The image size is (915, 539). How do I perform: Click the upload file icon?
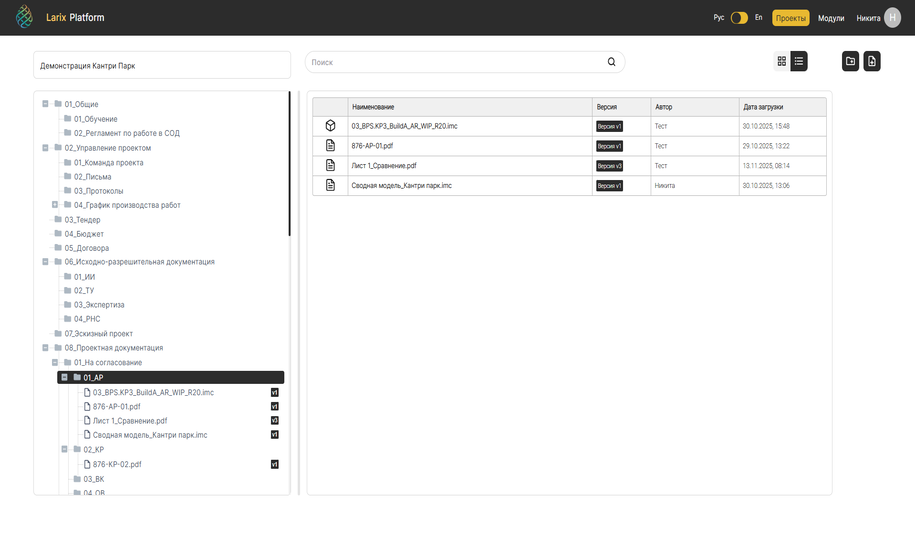tap(872, 62)
